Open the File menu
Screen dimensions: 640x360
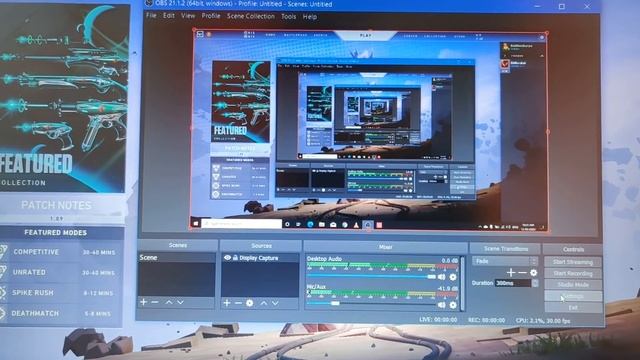point(151,16)
